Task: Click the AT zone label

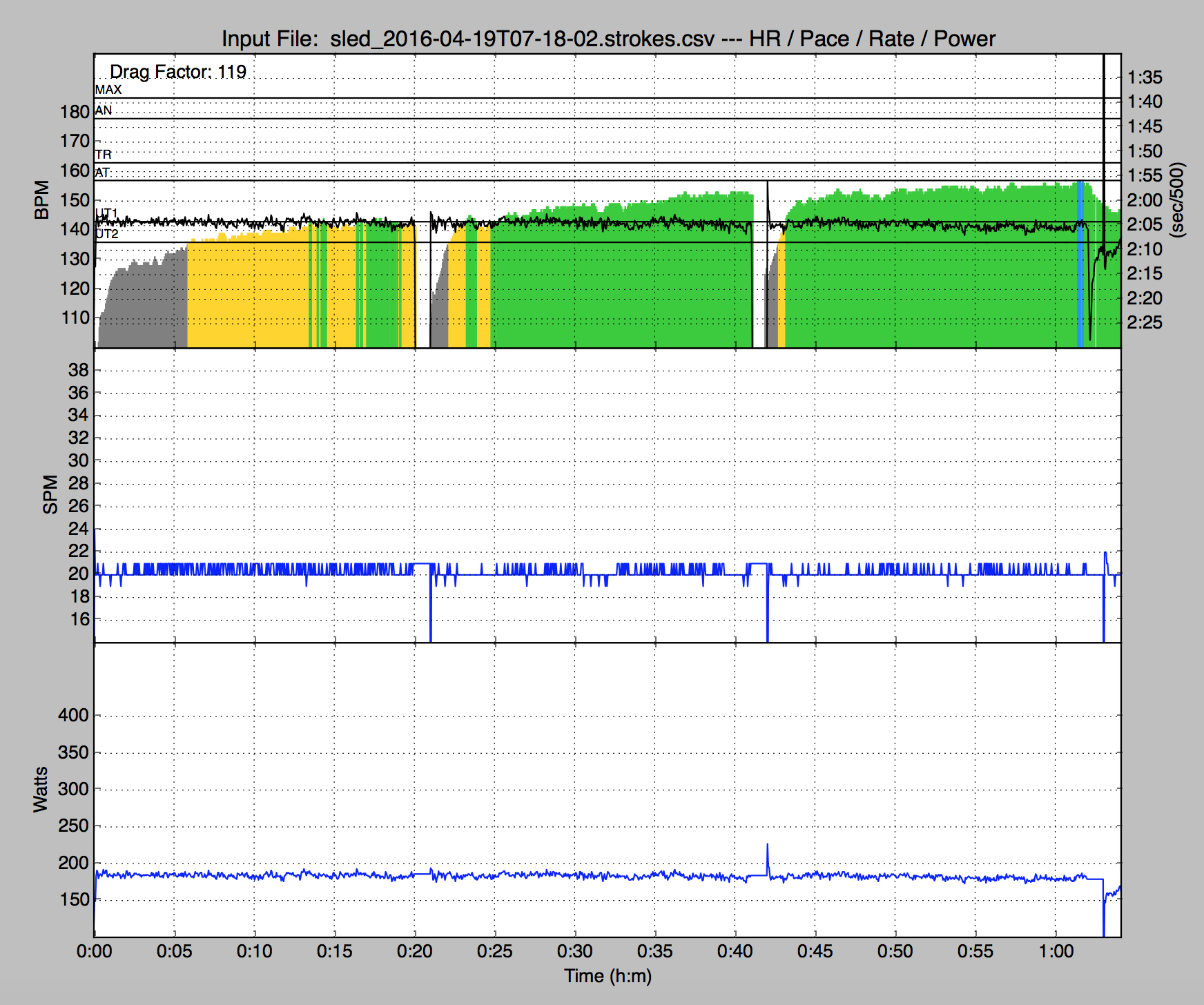Action: pos(103,173)
